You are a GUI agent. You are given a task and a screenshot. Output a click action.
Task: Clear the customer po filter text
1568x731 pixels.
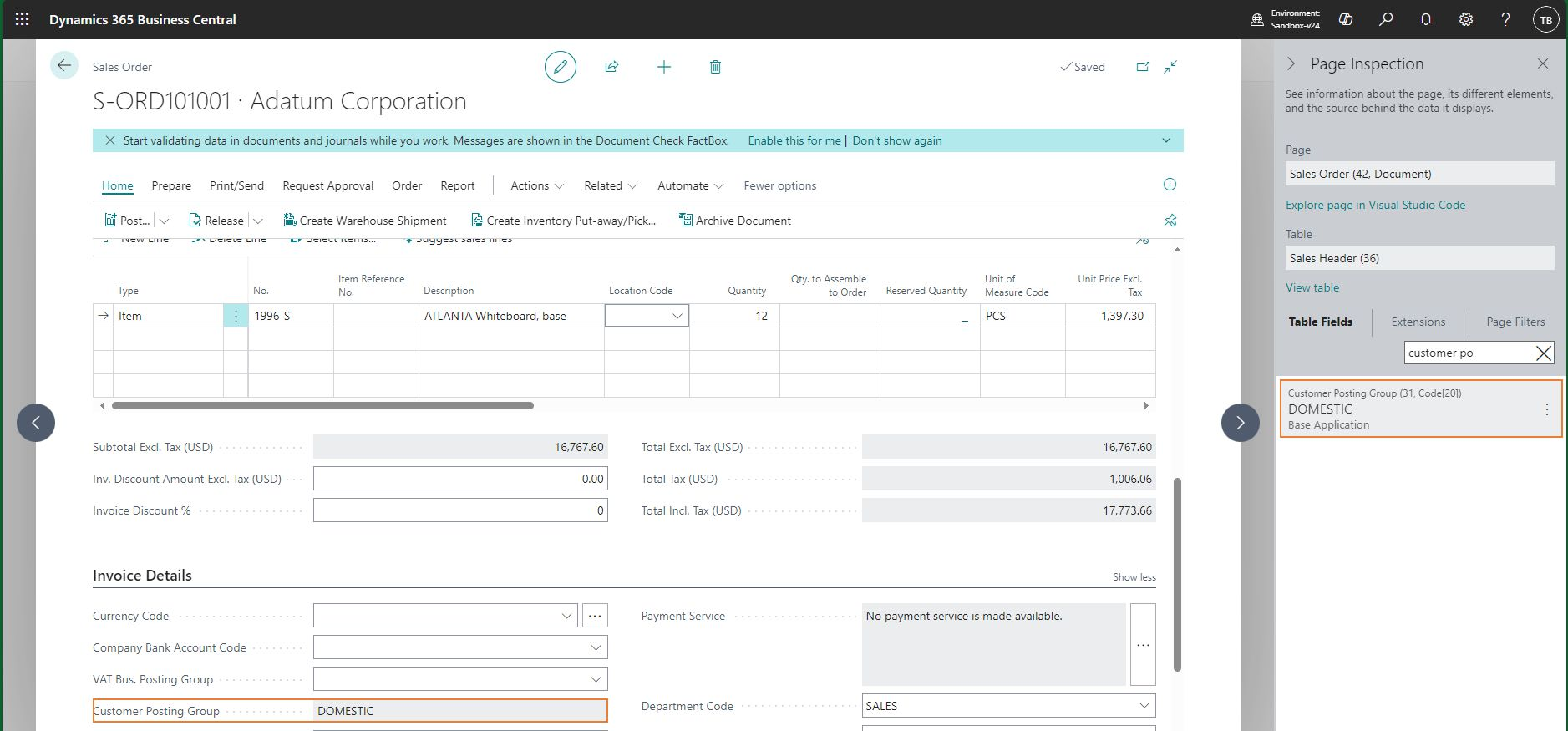tap(1544, 353)
